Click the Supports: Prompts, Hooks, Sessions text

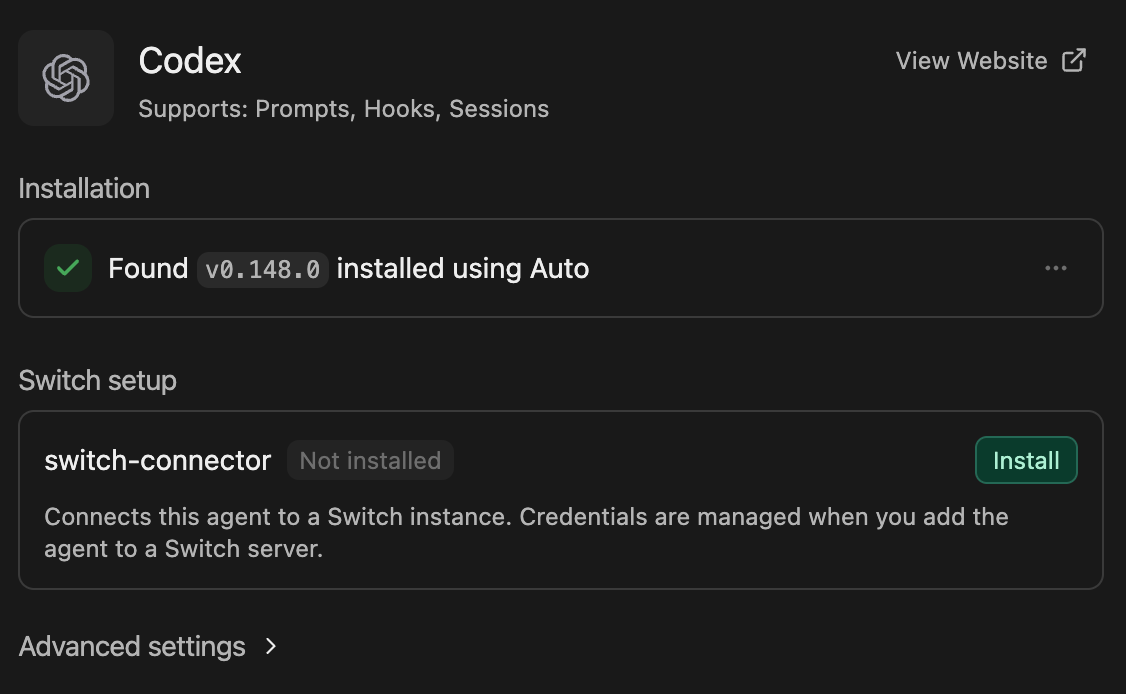pyautogui.click(x=344, y=108)
